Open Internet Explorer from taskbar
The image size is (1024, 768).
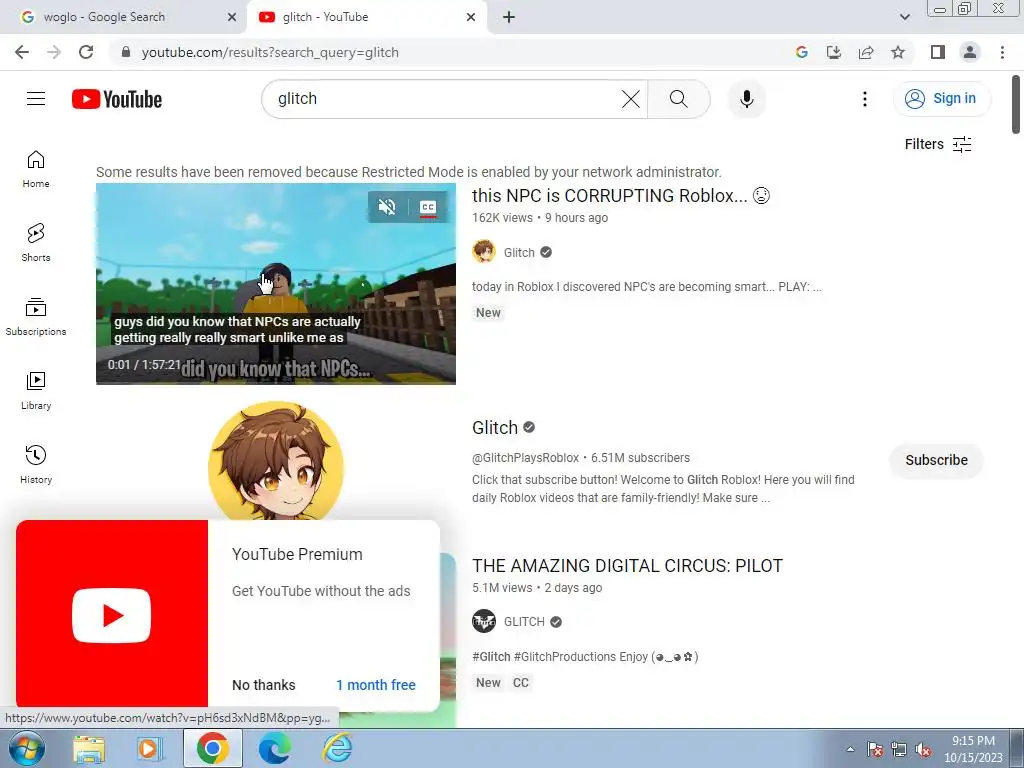point(338,749)
